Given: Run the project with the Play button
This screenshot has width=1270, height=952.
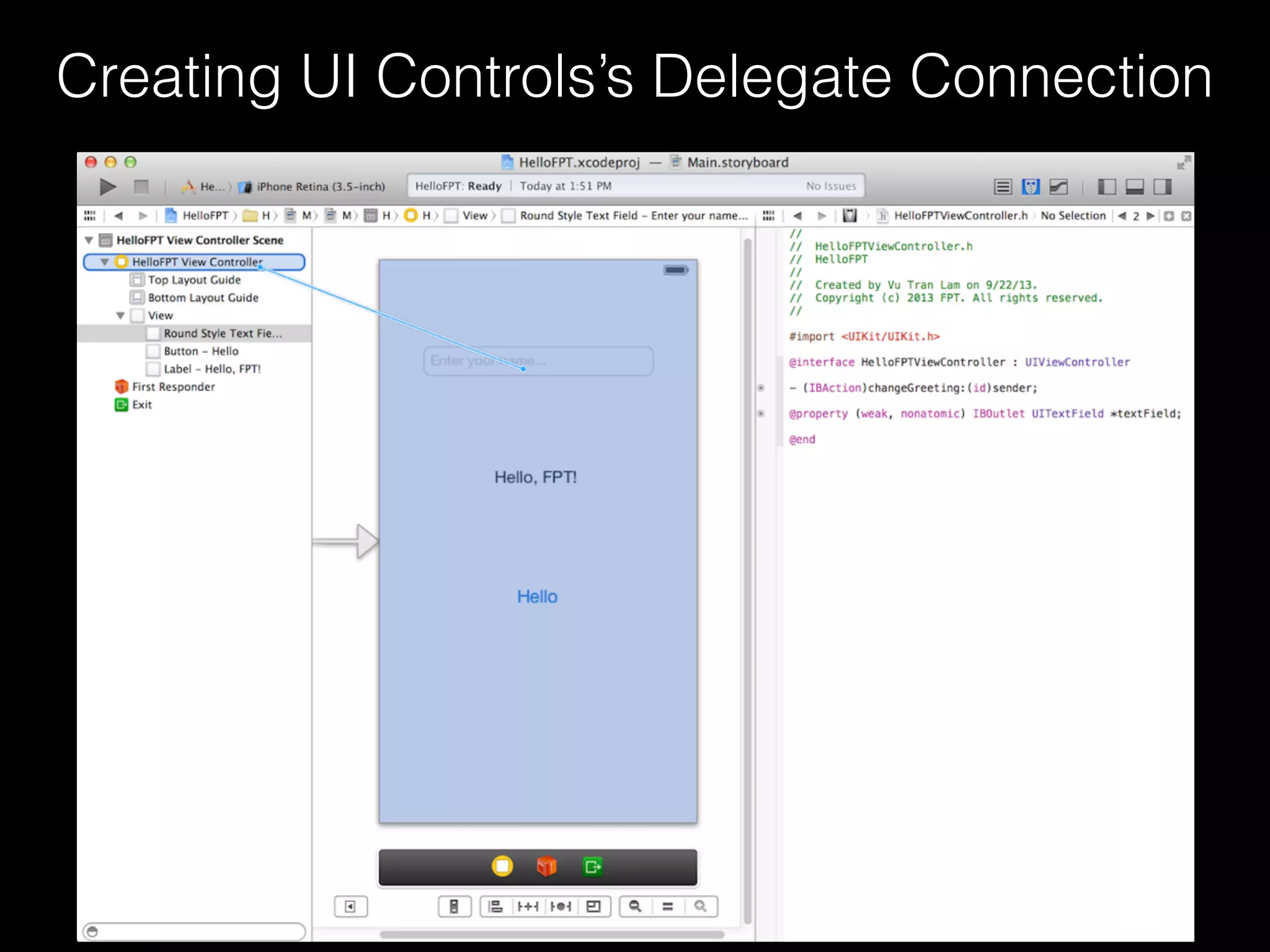Looking at the screenshot, I should coord(108,186).
